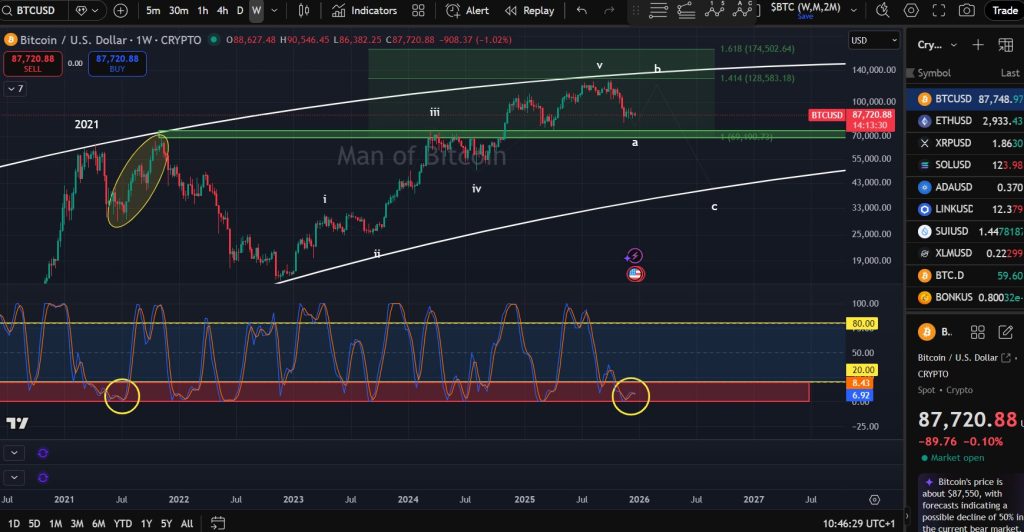The image size is (1024, 532).
Task: Expand the first collapsed indicator pane
Action: click(x=14, y=452)
